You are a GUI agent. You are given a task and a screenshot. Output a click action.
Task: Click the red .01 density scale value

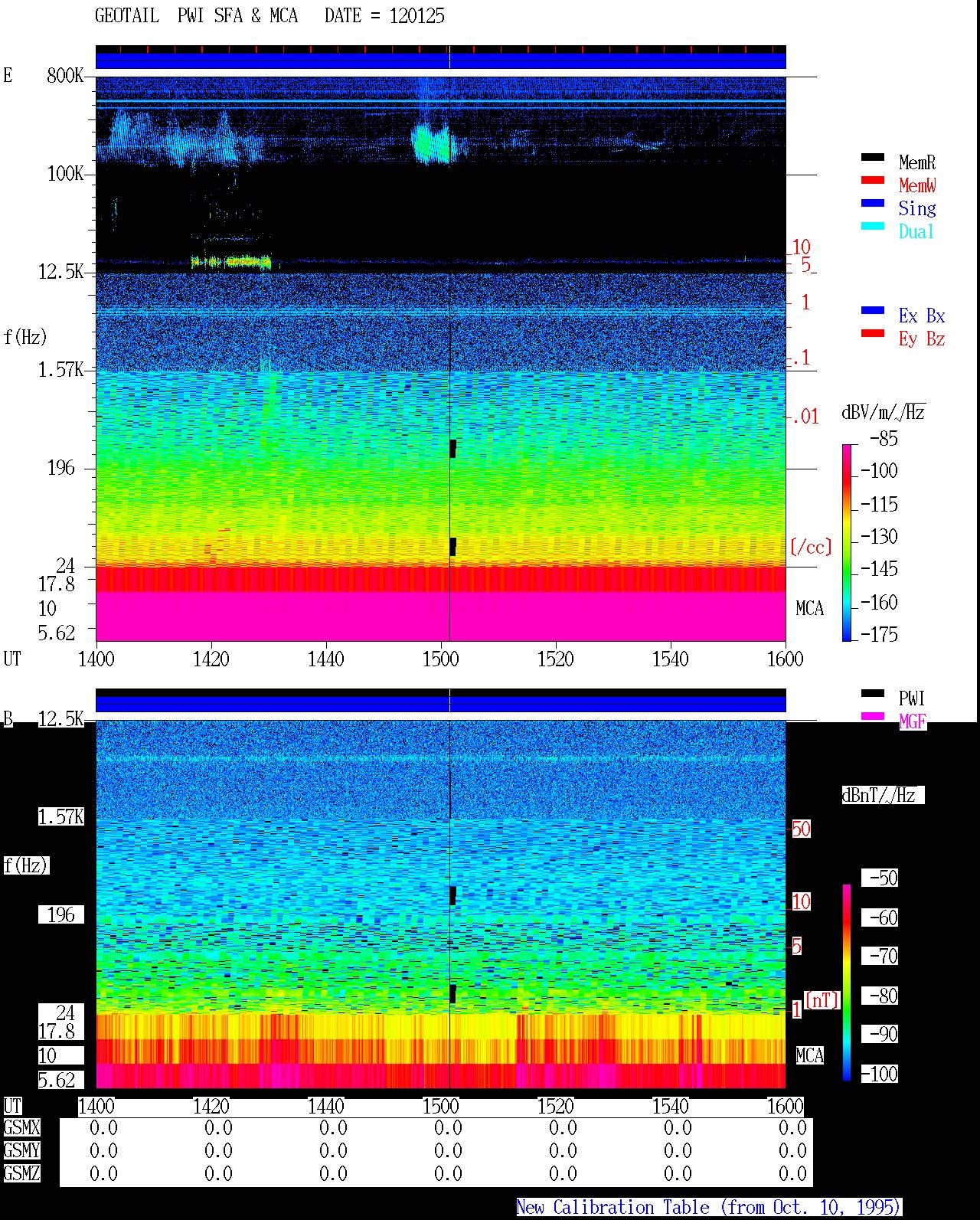(x=805, y=417)
